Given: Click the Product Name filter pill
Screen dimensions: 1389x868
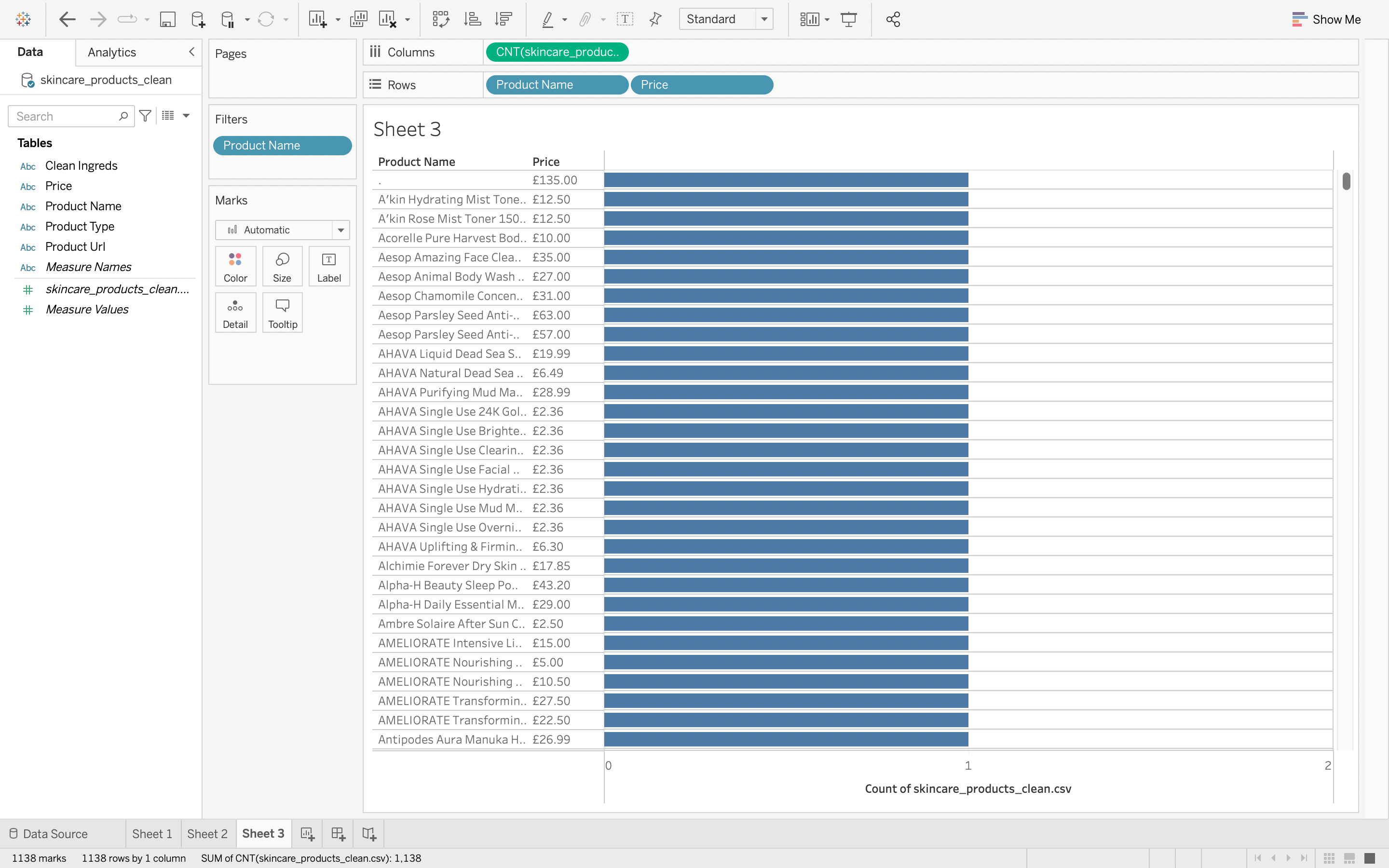Looking at the screenshot, I should [x=283, y=145].
